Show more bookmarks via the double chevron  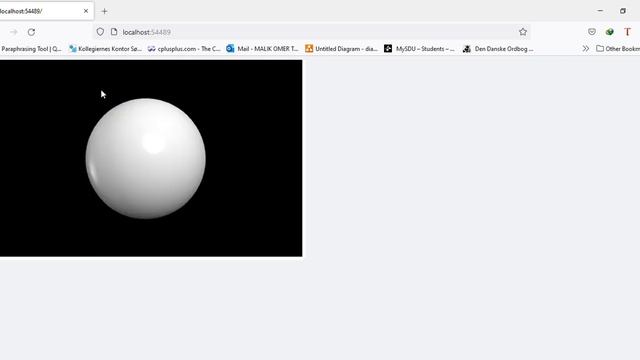(x=586, y=49)
